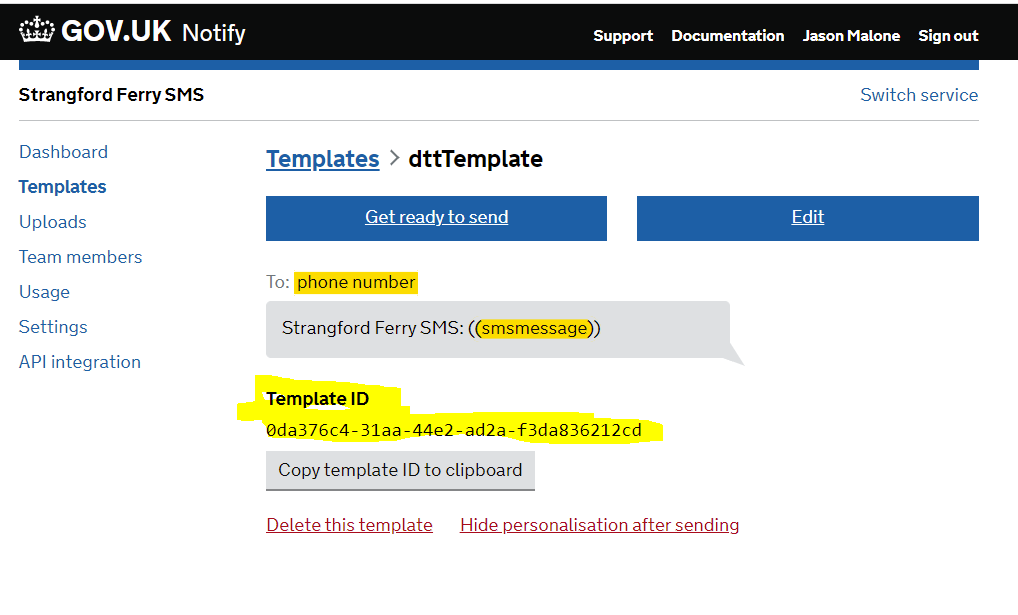This screenshot has width=1018, height=615.
Task: Copy template ID to clipboard
Action: (x=399, y=470)
